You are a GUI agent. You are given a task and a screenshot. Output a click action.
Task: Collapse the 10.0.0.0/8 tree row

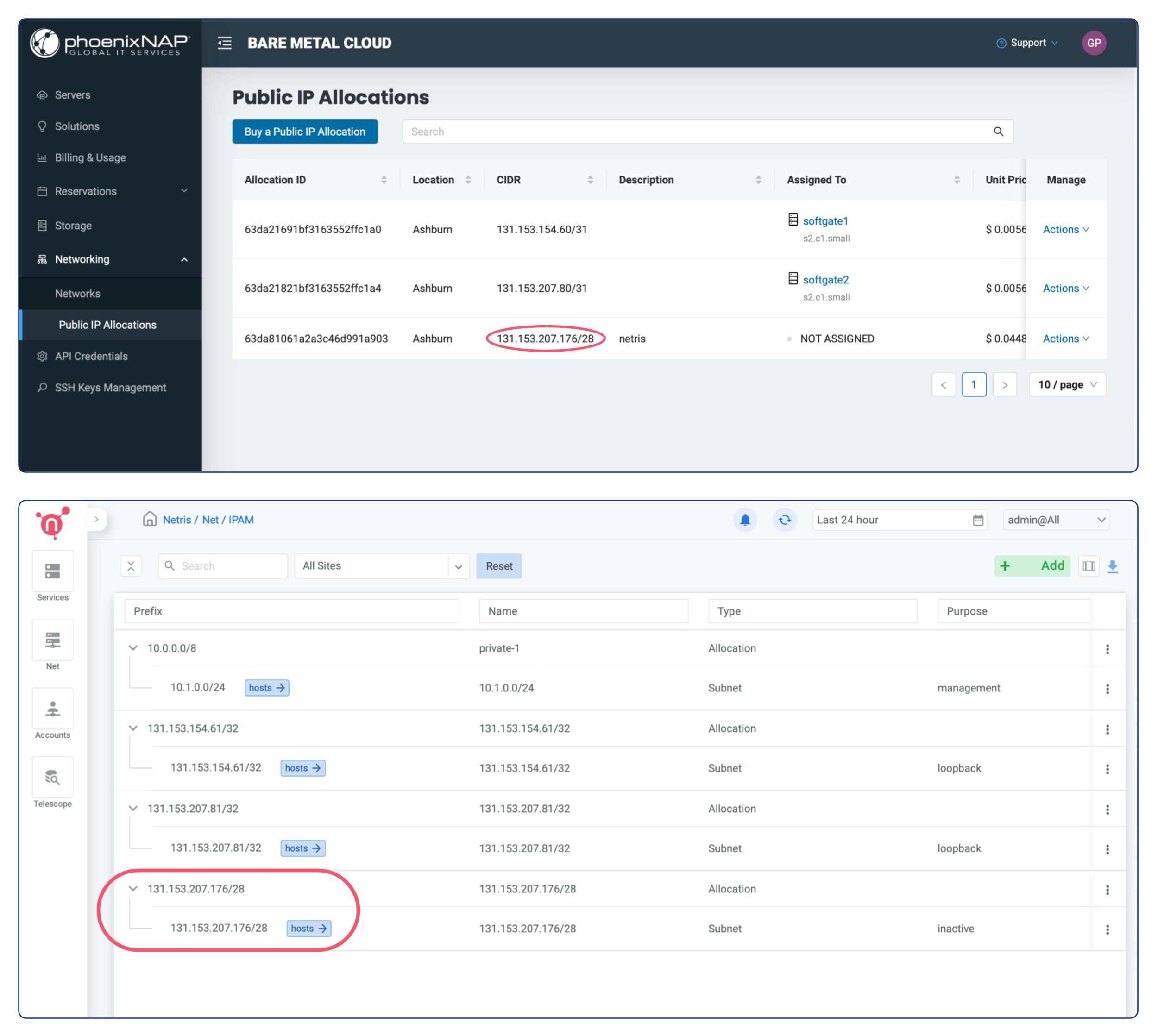coord(133,648)
